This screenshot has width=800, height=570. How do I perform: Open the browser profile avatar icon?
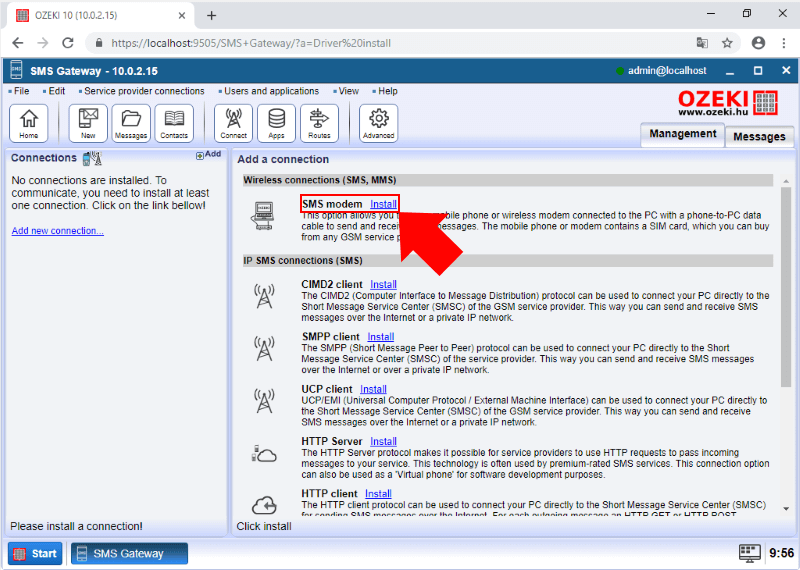758,43
